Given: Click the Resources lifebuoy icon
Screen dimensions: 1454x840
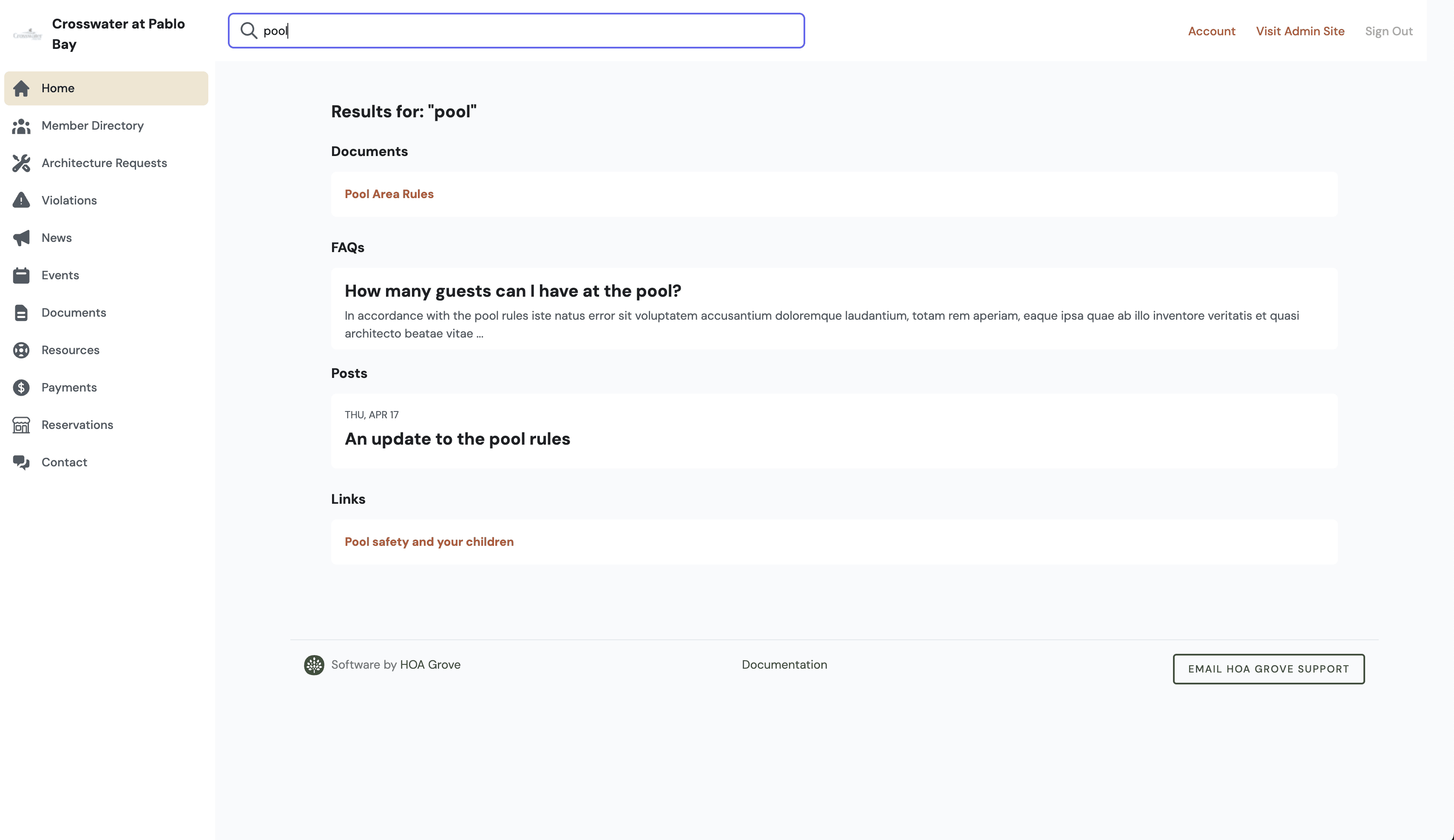Looking at the screenshot, I should click(21, 350).
